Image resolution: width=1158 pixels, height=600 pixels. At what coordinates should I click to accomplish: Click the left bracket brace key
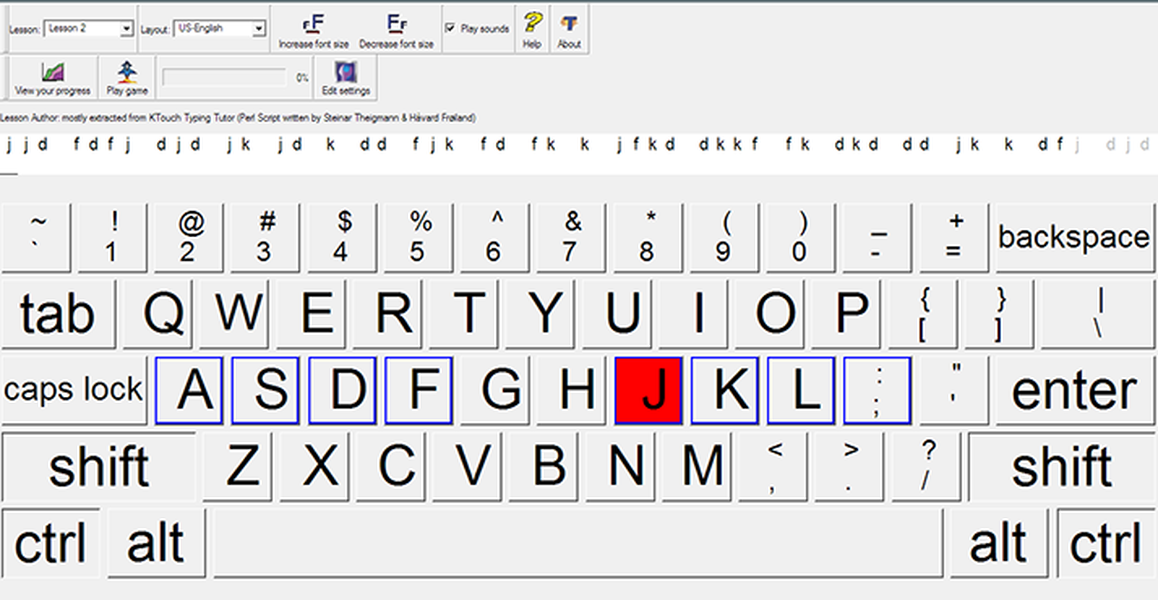(x=923, y=314)
